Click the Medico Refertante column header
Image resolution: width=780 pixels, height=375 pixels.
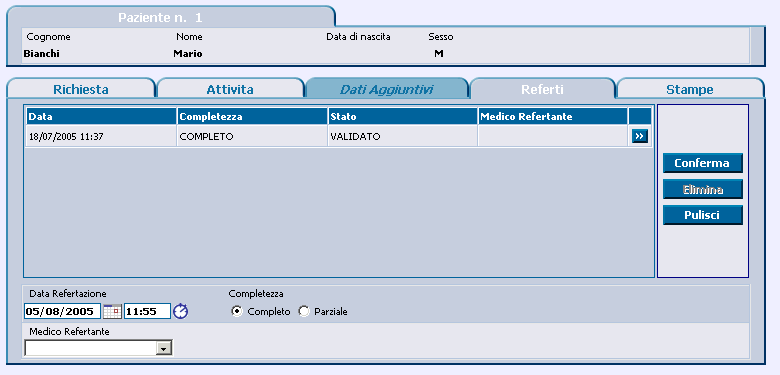tap(553, 117)
